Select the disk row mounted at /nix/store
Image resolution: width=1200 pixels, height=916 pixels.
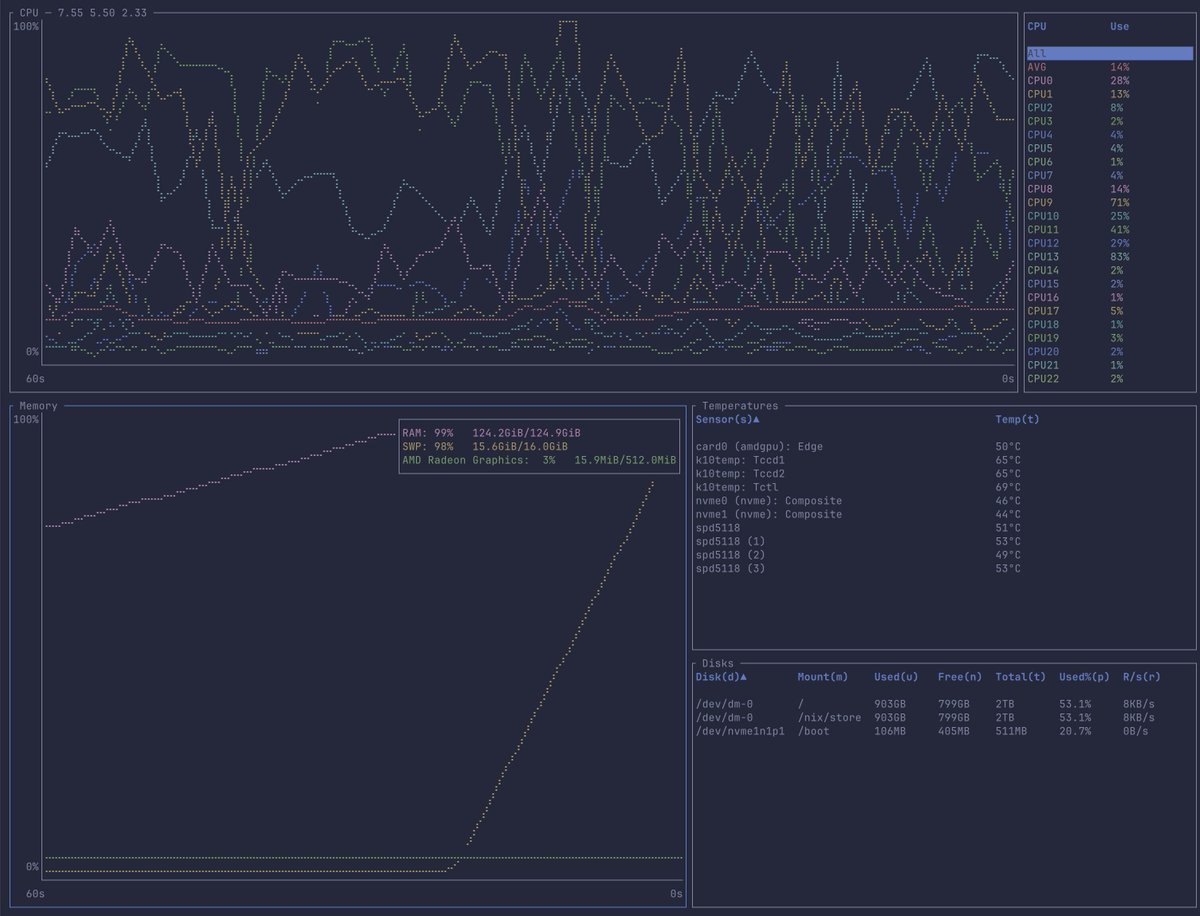(943, 718)
